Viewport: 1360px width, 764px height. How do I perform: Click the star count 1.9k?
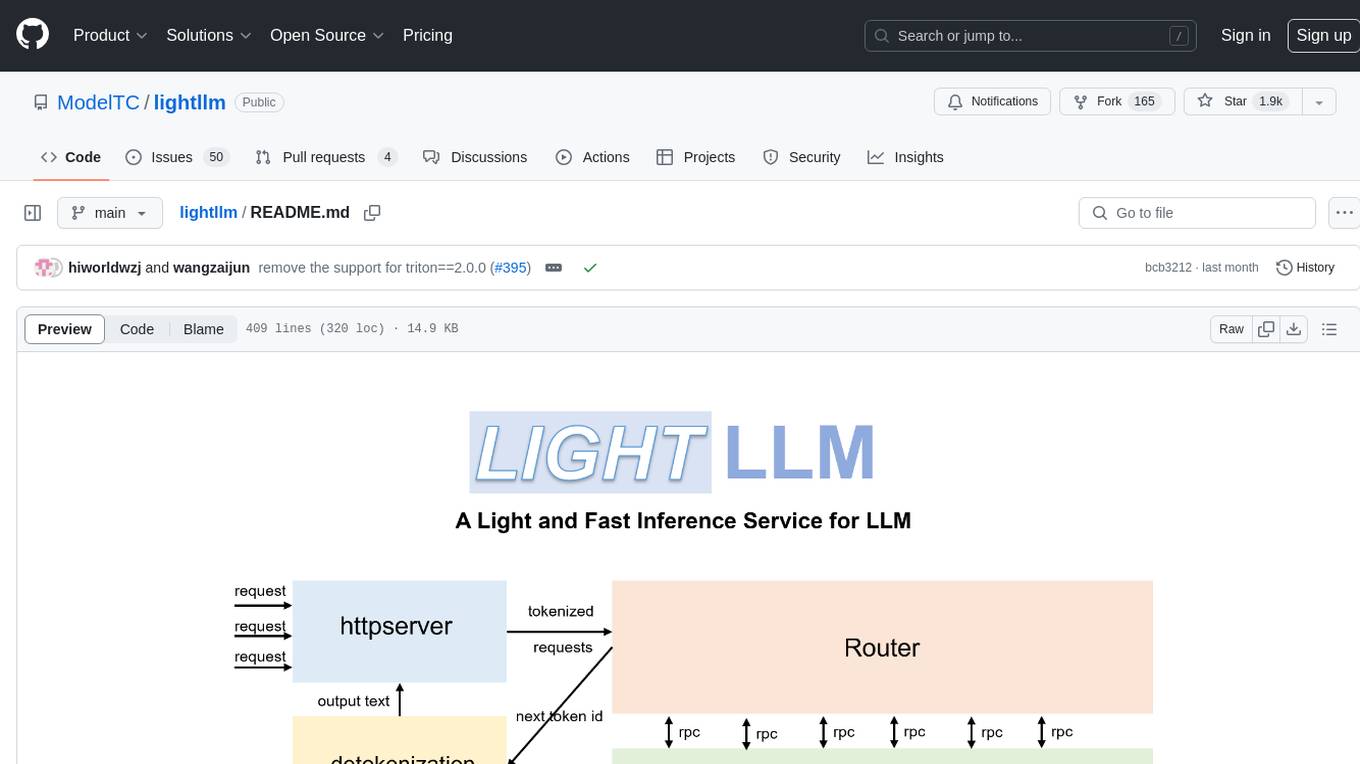(1270, 101)
